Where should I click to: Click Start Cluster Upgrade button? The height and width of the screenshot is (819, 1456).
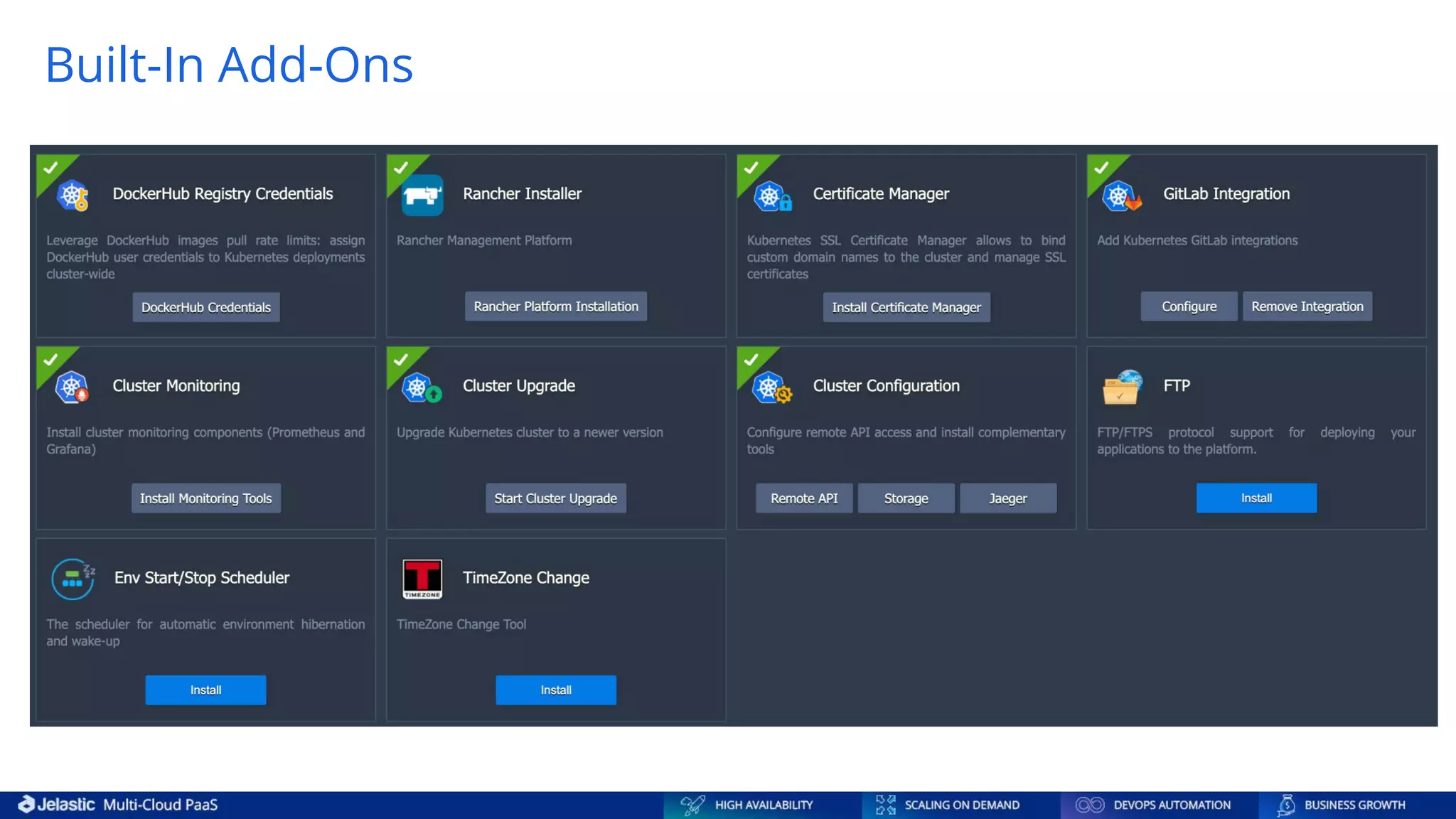coord(556,498)
